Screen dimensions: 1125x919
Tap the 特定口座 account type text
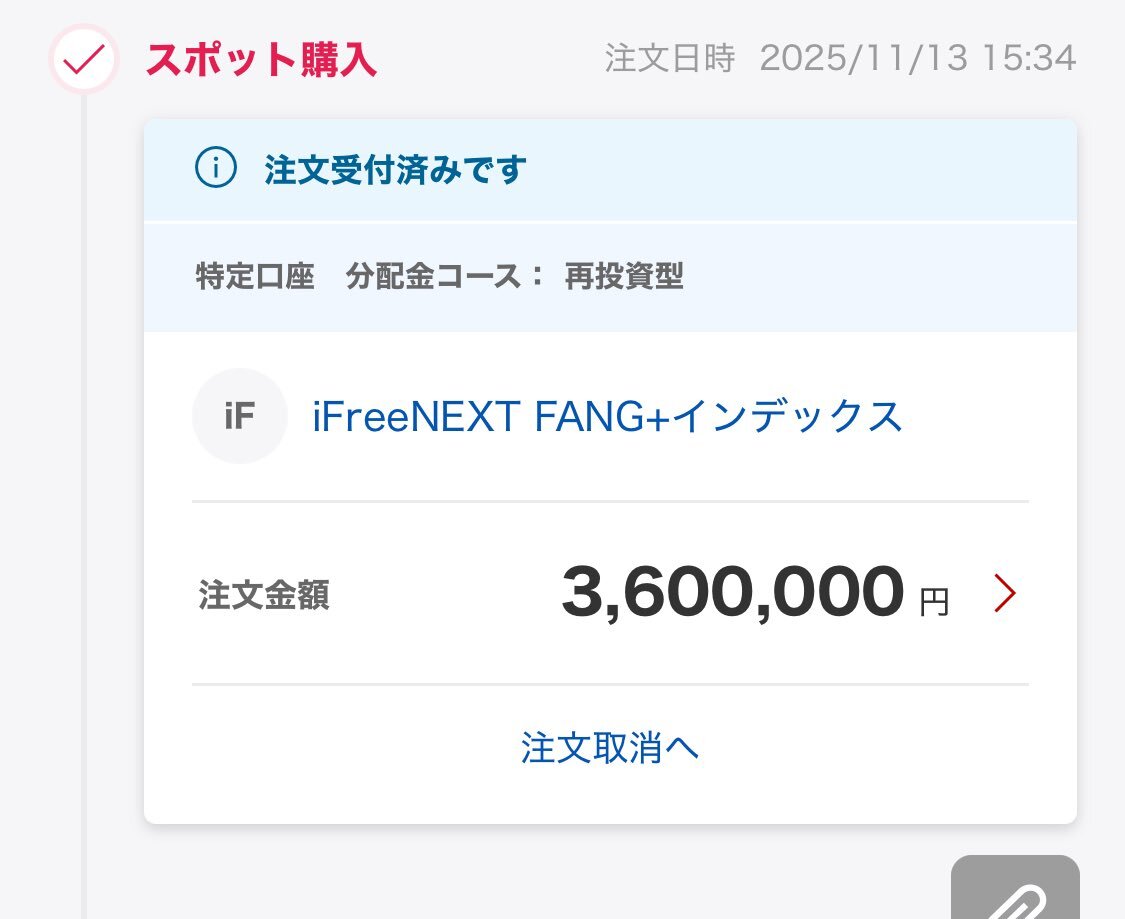(x=255, y=277)
